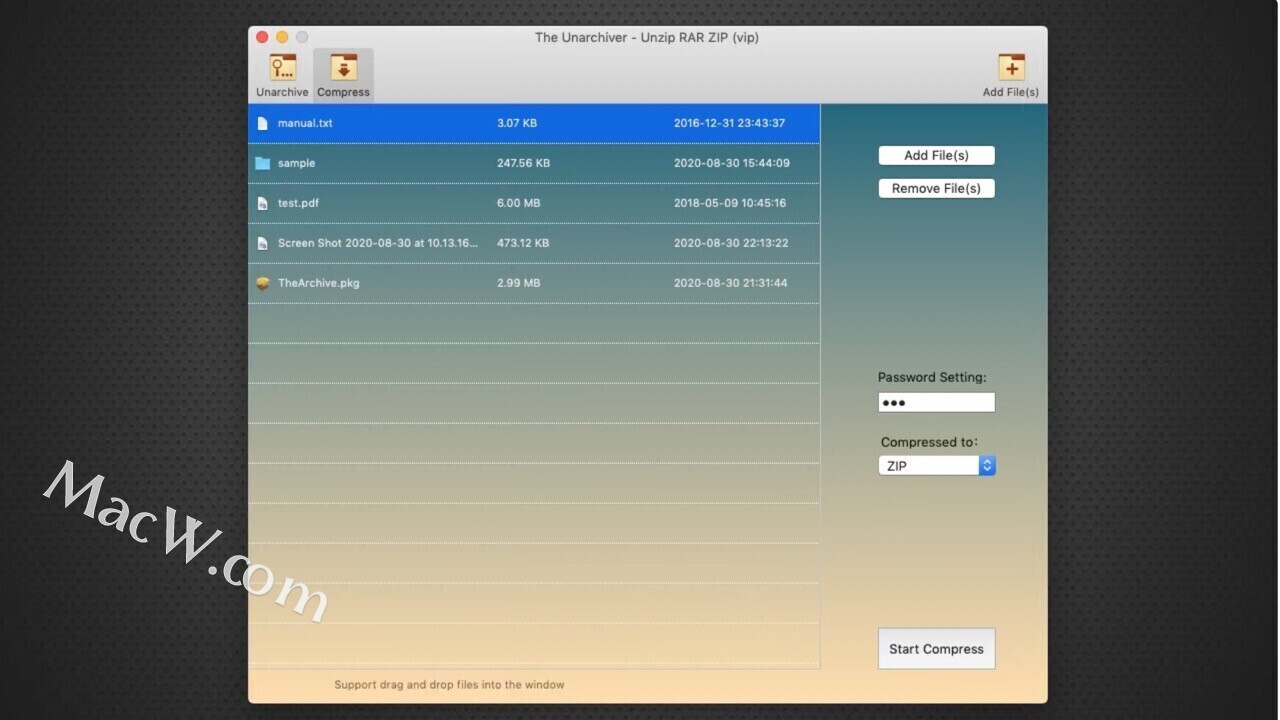Select the Screen Shot 2020-08-30 file name
Screen dimensions: 1280x720
[378, 243]
